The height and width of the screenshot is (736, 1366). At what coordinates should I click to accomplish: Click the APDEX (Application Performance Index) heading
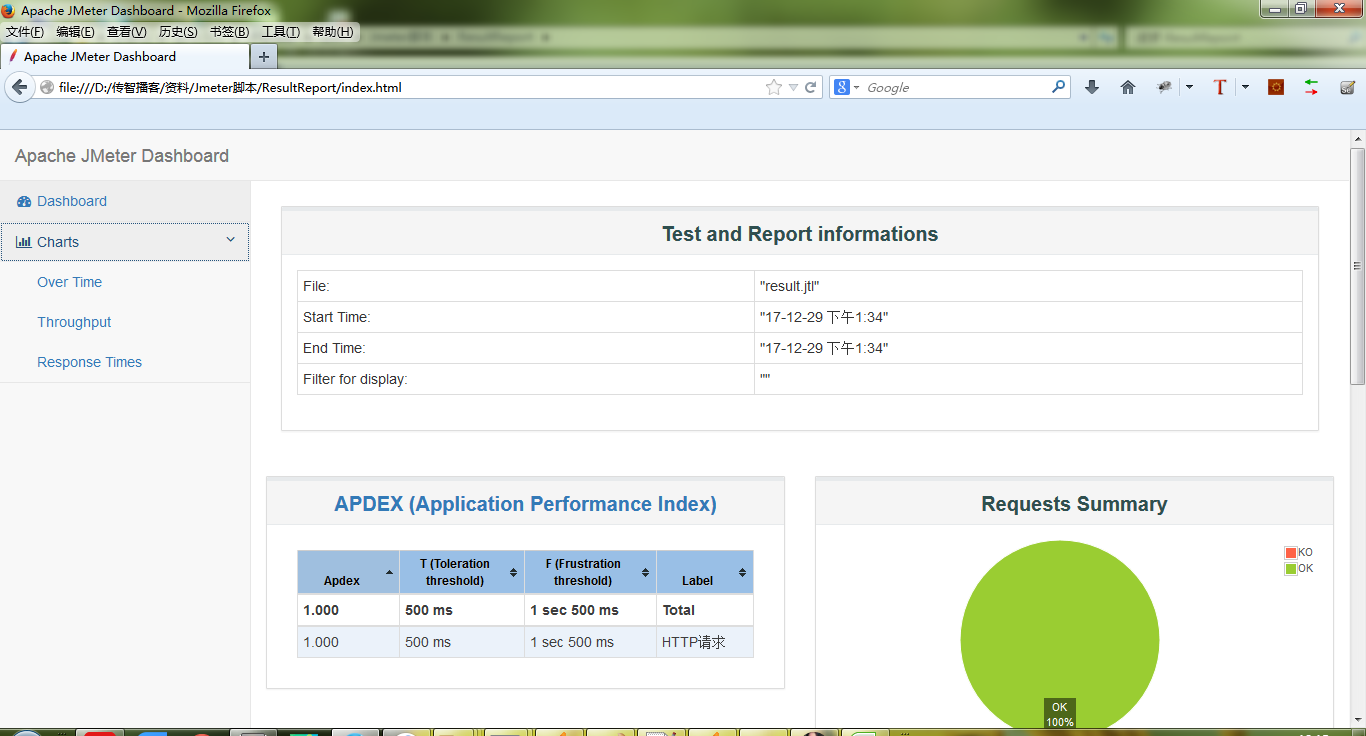point(525,504)
